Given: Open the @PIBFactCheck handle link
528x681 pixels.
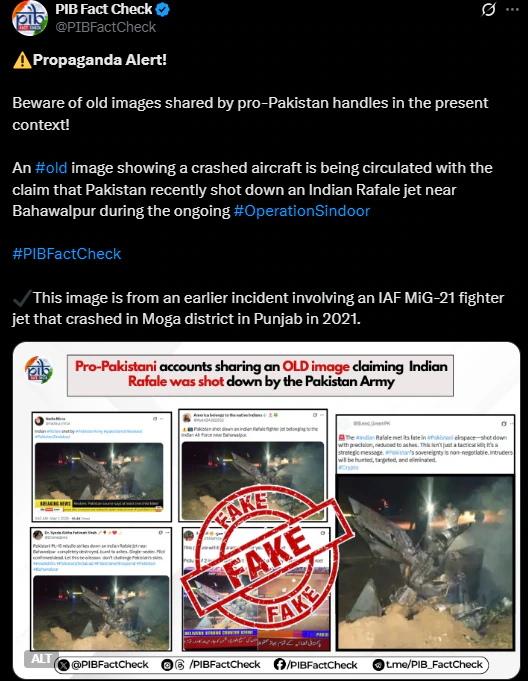Looking at the screenshot, I should click(106, 27).
